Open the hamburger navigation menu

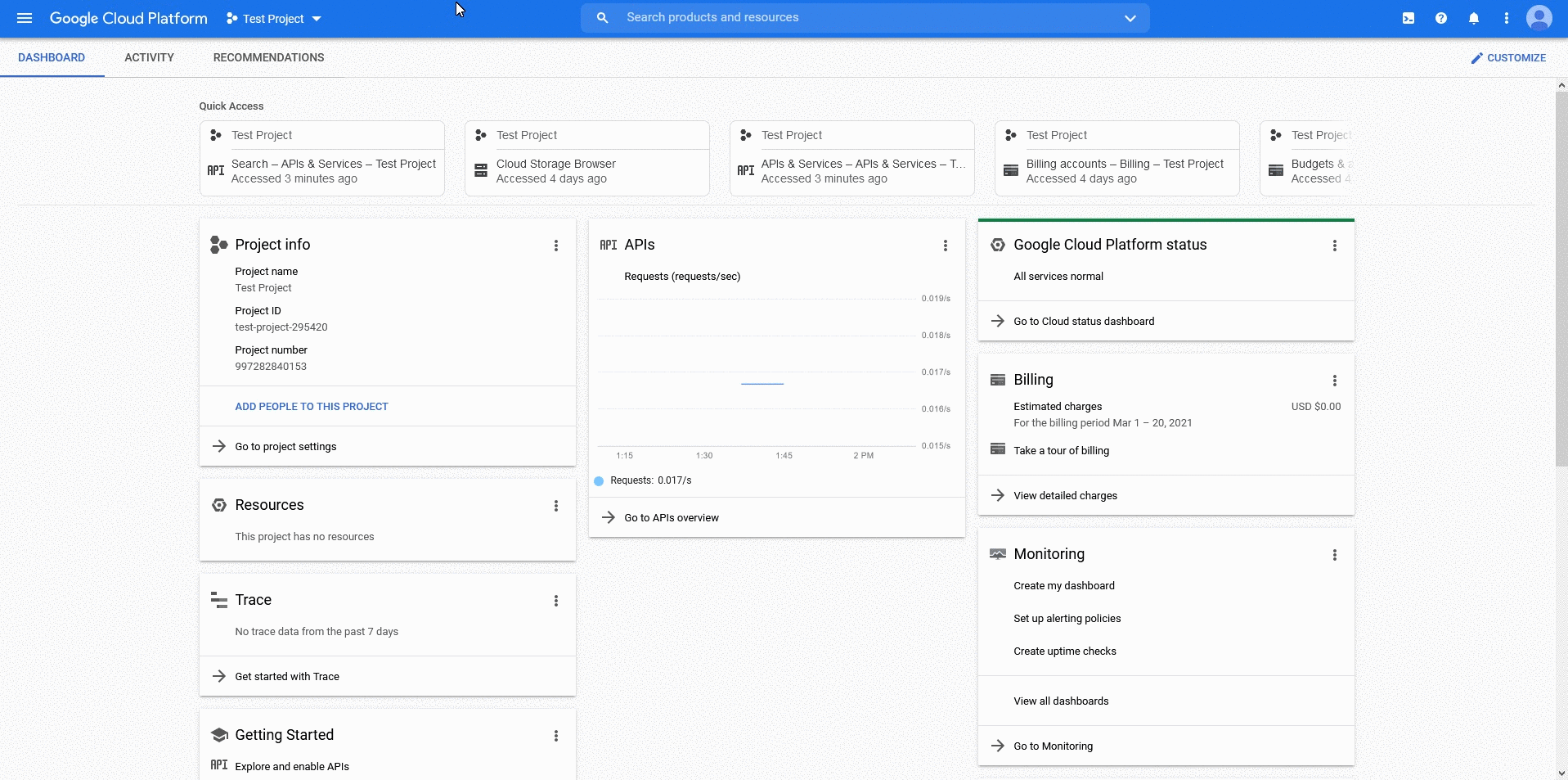click(x=25, y=18)
